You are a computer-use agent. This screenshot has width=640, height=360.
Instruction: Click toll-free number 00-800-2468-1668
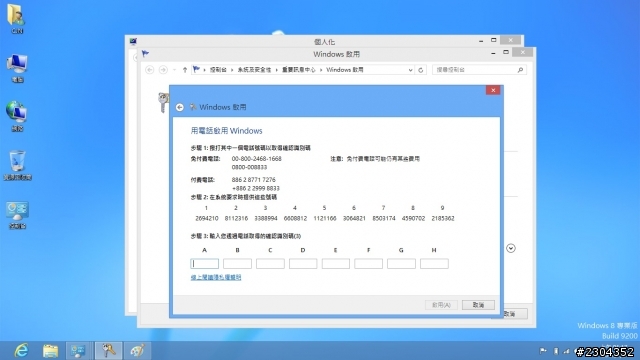coord(257,159)
